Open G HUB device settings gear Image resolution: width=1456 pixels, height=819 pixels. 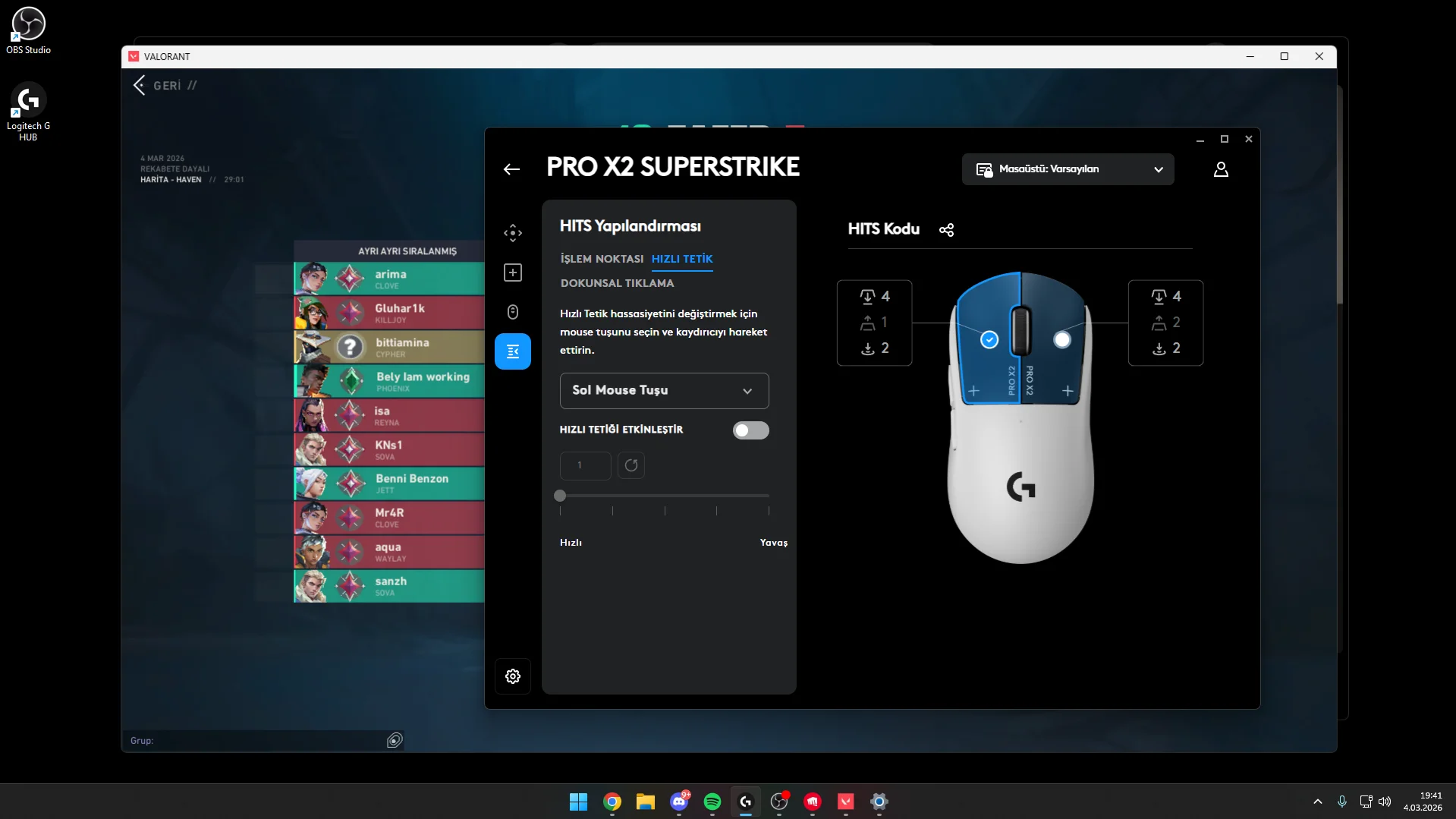[513, 676]
